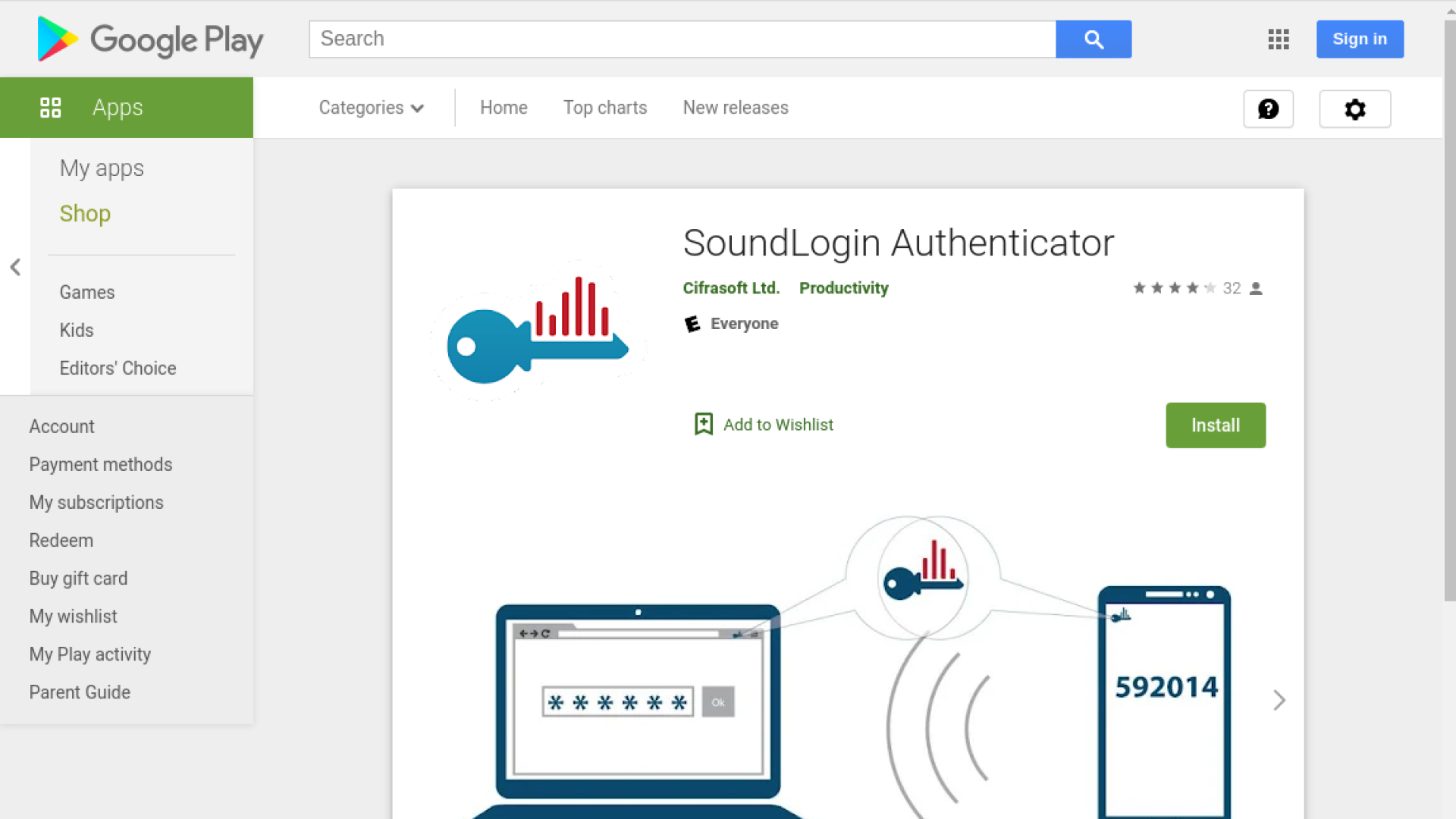
Task: Switch to Top charts
Action: [x=604, y=108]
